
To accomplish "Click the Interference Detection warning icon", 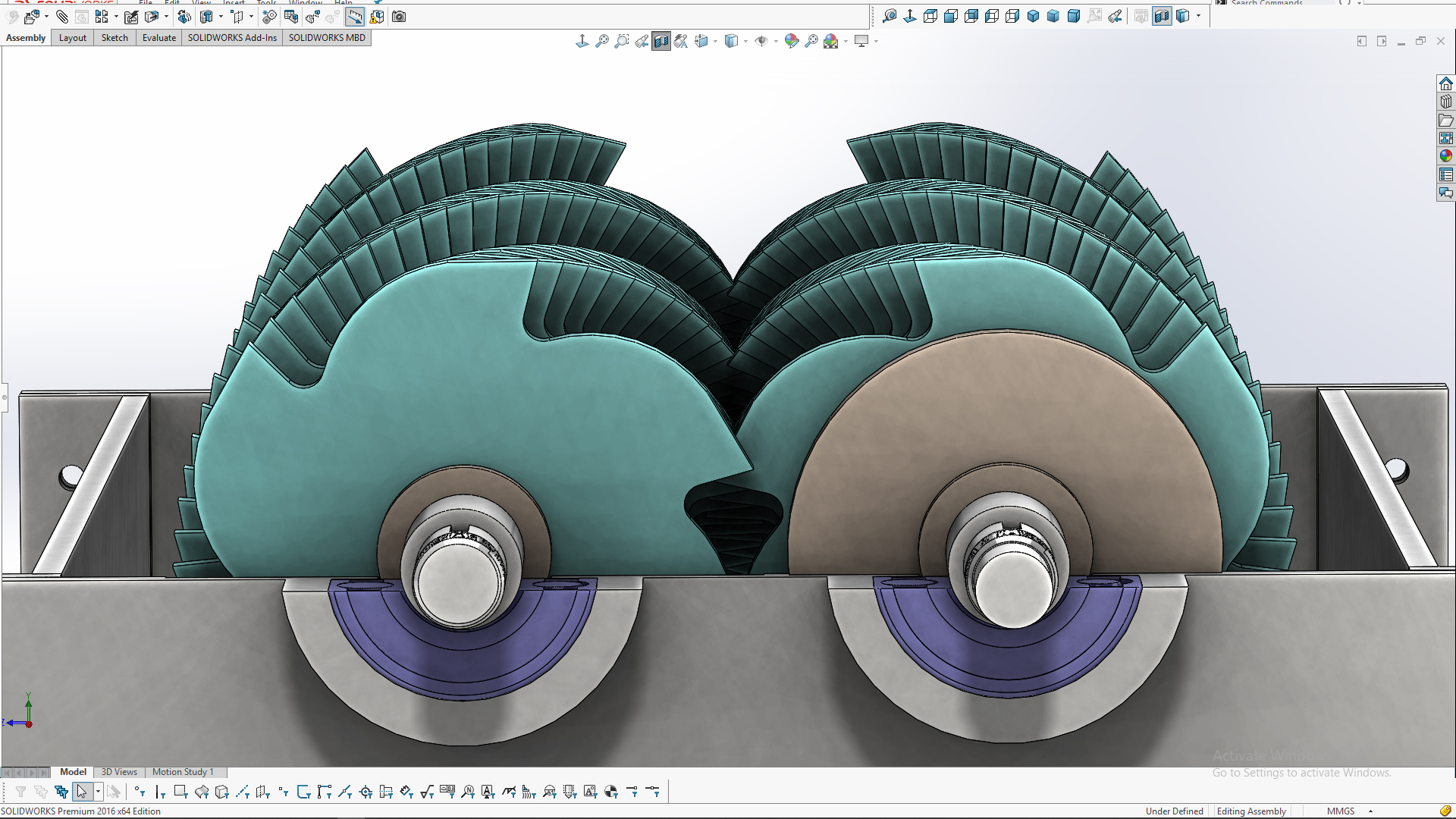I will pos(377,17).
